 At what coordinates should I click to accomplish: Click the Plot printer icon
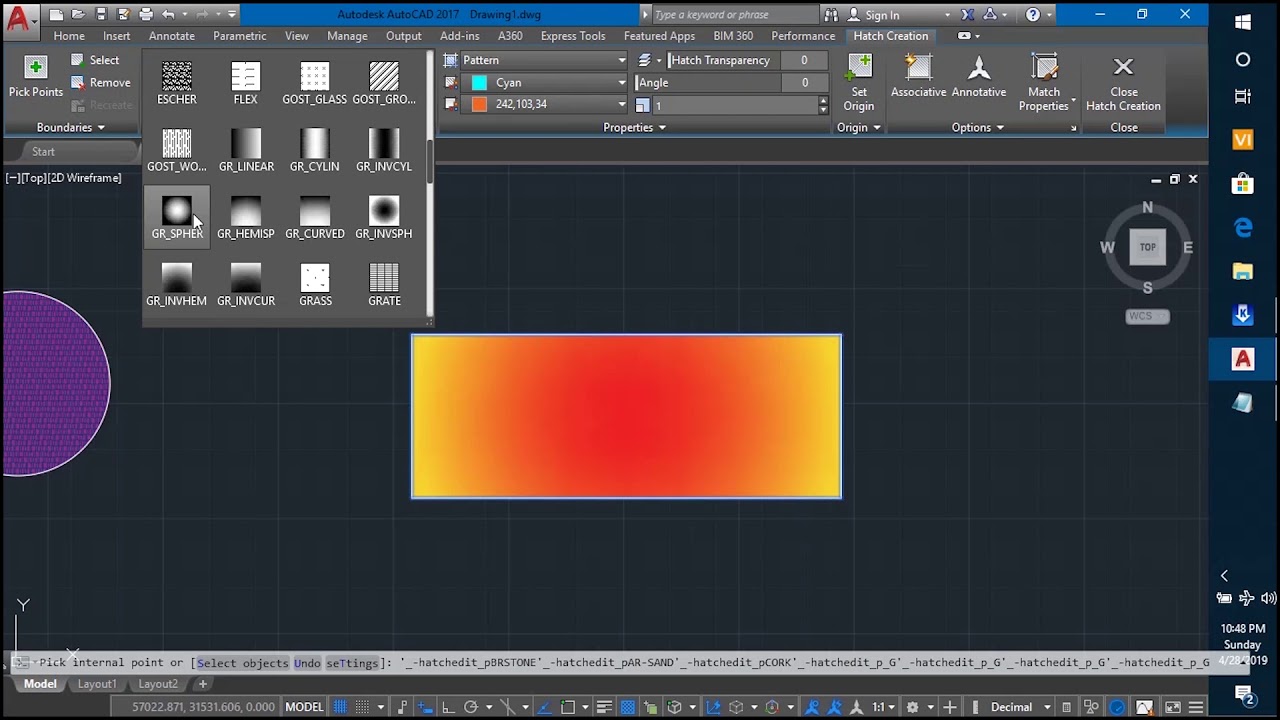(x=146, y=14)
